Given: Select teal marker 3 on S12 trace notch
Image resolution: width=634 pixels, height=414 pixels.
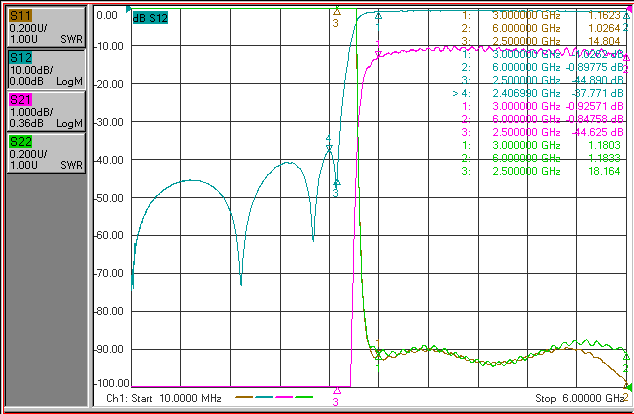Looking at the screenshot, I should 336,182.
